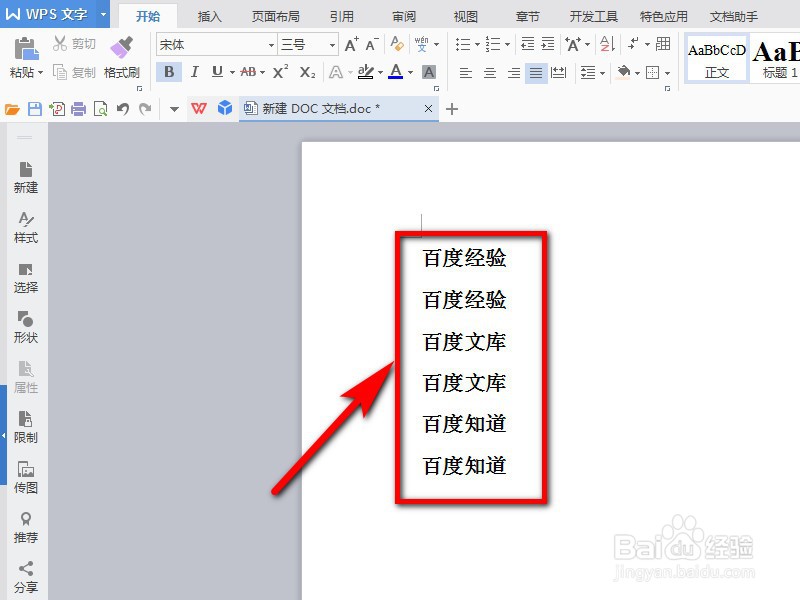
Task: Click the open folder icon in quick toolbar
Action: coord(12,109)
